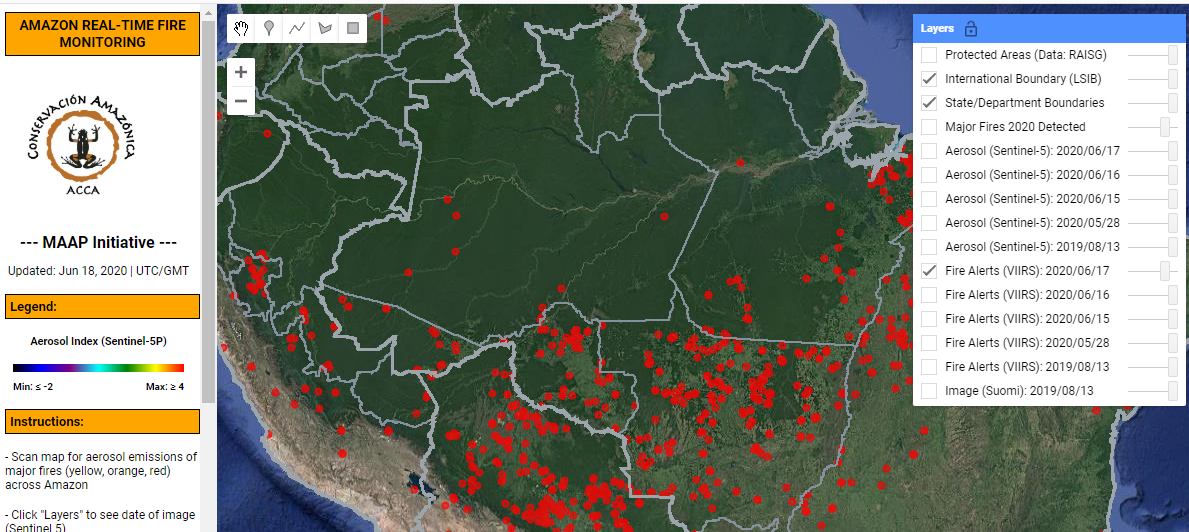Screen dimensions: 1189x532
Task: Select the draw rectangle tool
Action: click(x=353, y=29)
